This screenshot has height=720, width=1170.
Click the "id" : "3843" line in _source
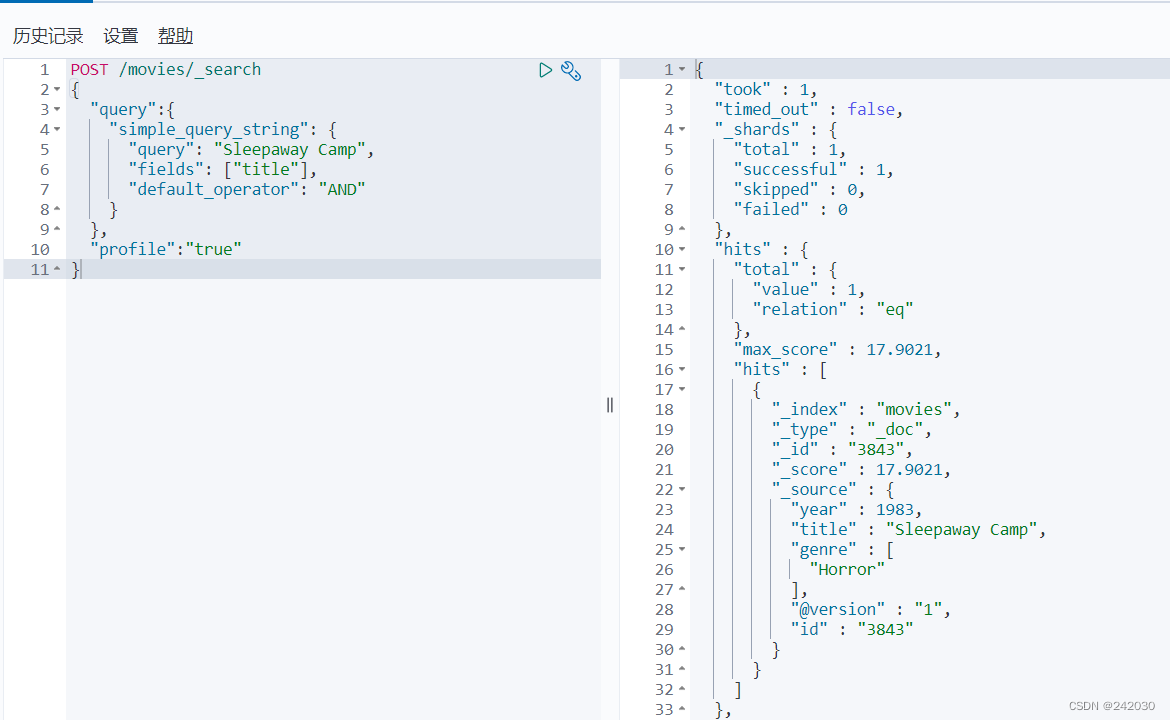coord(852,630)
